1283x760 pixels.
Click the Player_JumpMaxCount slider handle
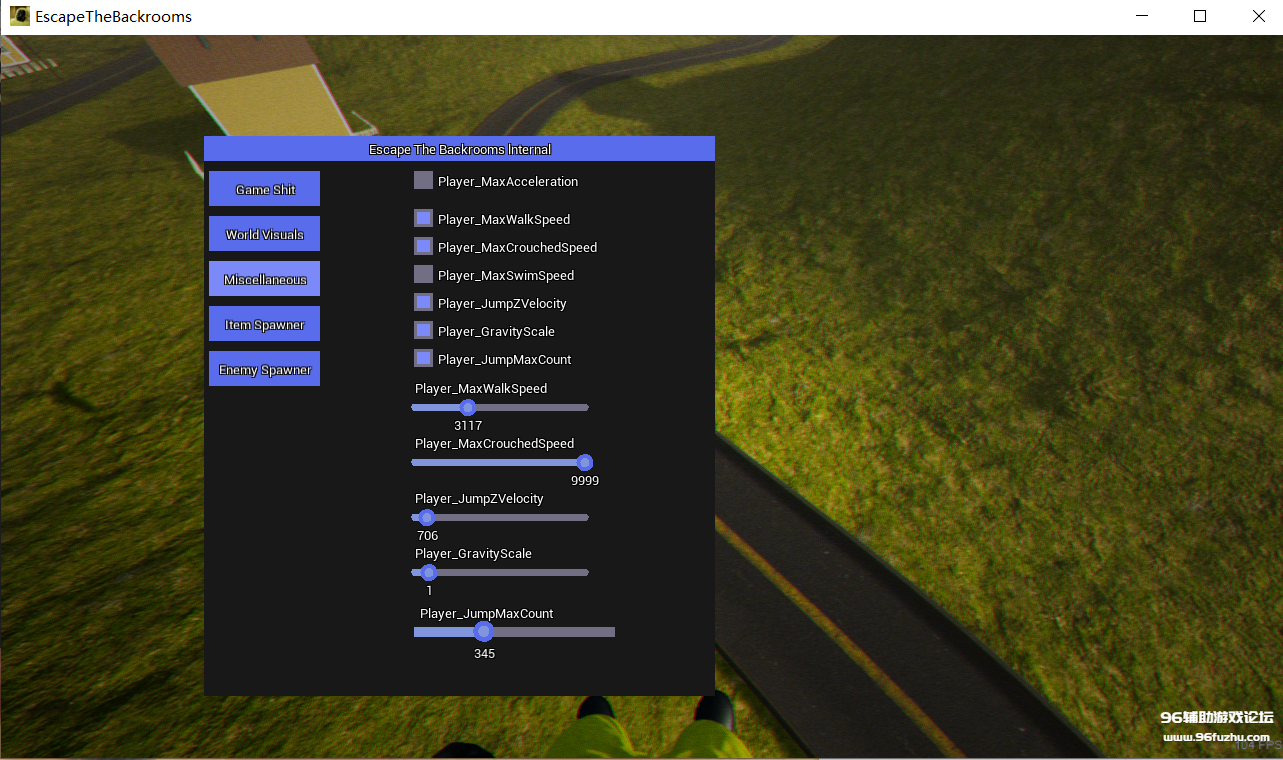point(484,632)
